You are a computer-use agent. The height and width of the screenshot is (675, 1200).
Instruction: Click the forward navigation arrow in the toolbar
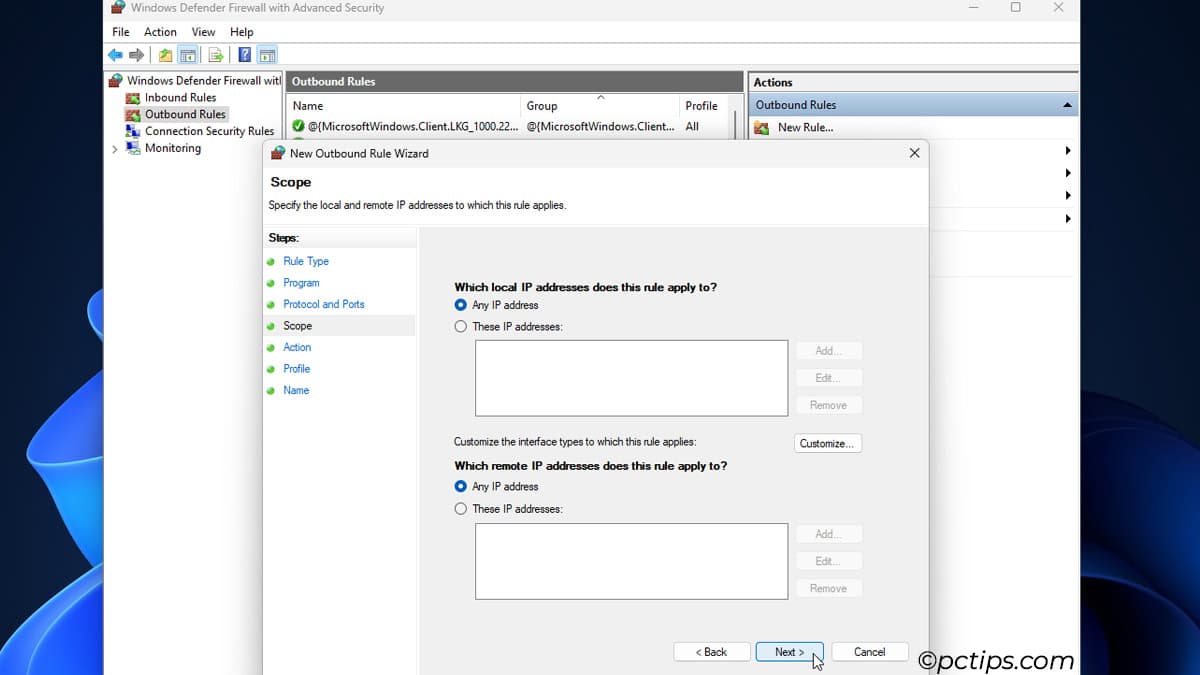pyautogui.click(x=136, y=55)
